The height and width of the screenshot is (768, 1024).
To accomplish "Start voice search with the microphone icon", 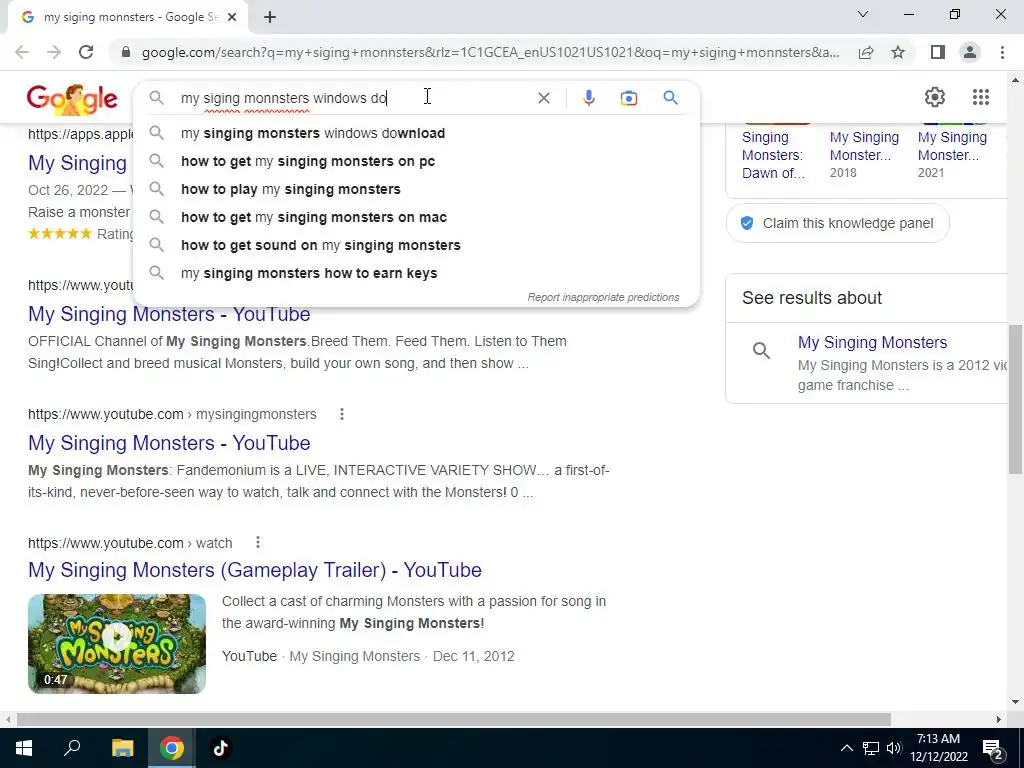I will [588, 98].
